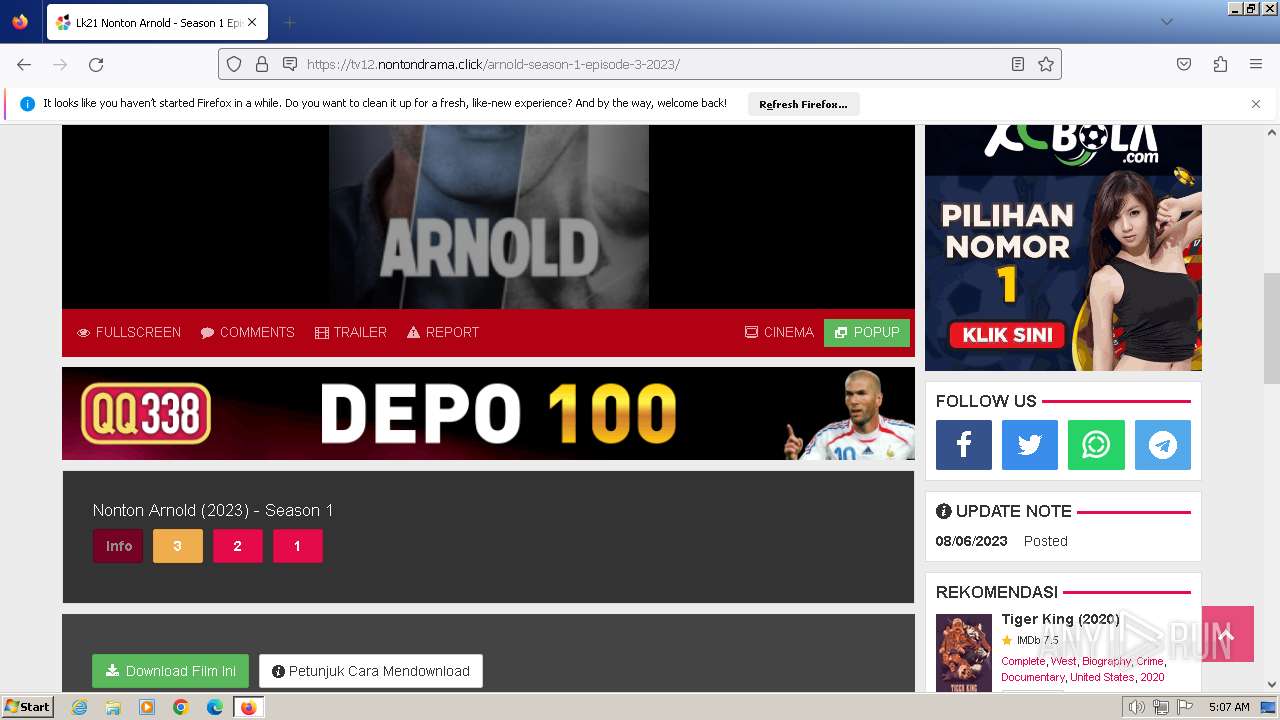Open the West category link
The height and width of the screenshot is (720, 1280).
pos(1064,661)
